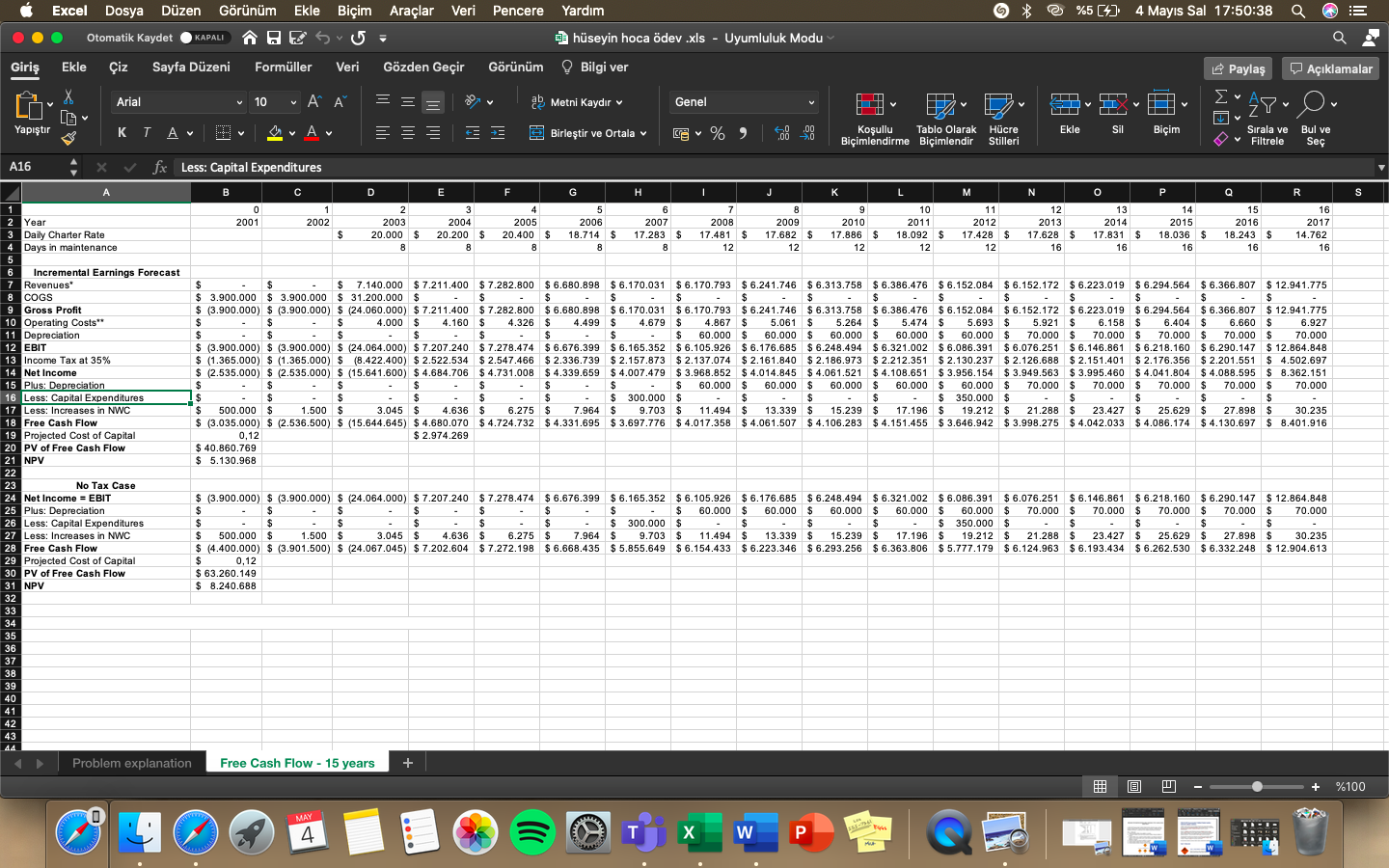Open Bul ve Seç find tool
Screen dimensions: 1389x868
(x=1315, y=119)
